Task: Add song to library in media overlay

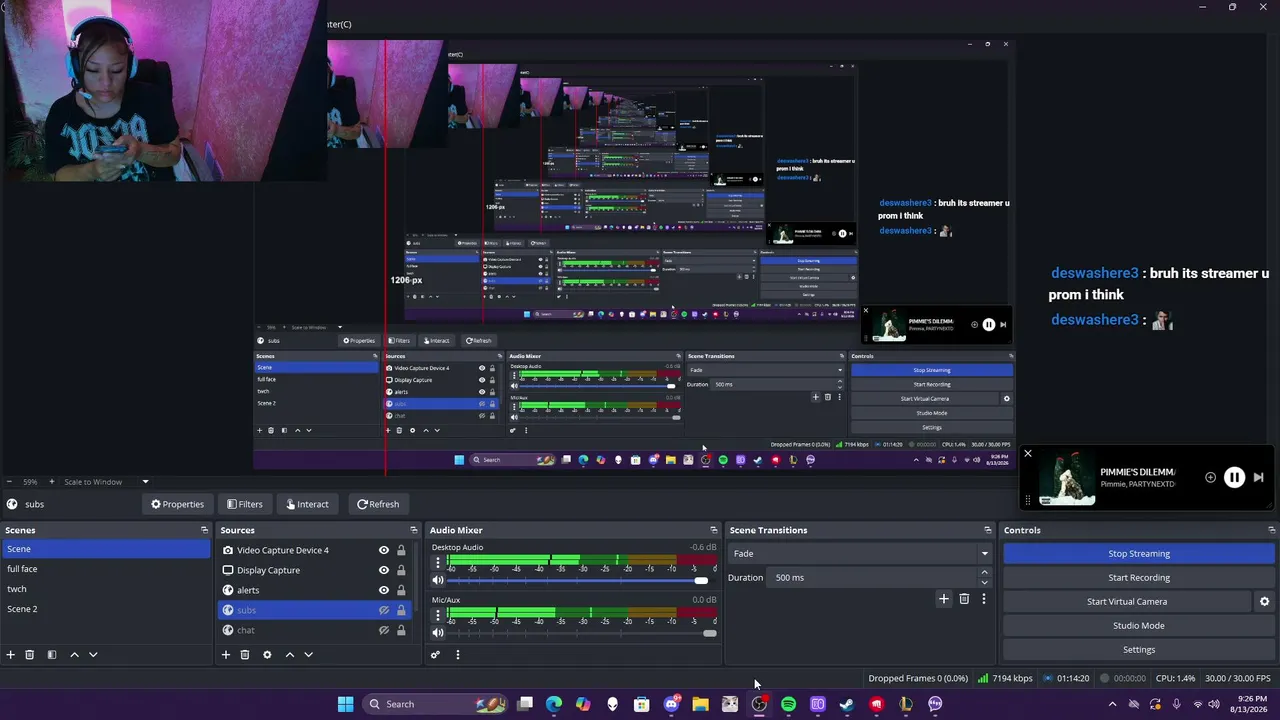Action: [1210, 478]
